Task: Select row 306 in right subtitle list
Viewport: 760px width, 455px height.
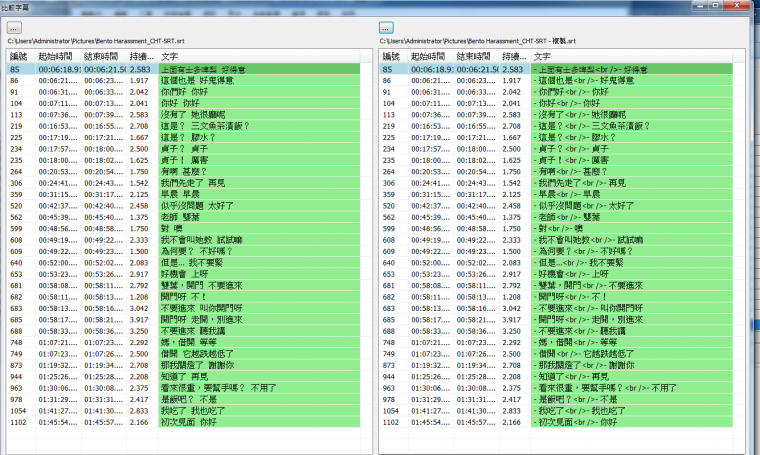Action: tap(556, 183)
